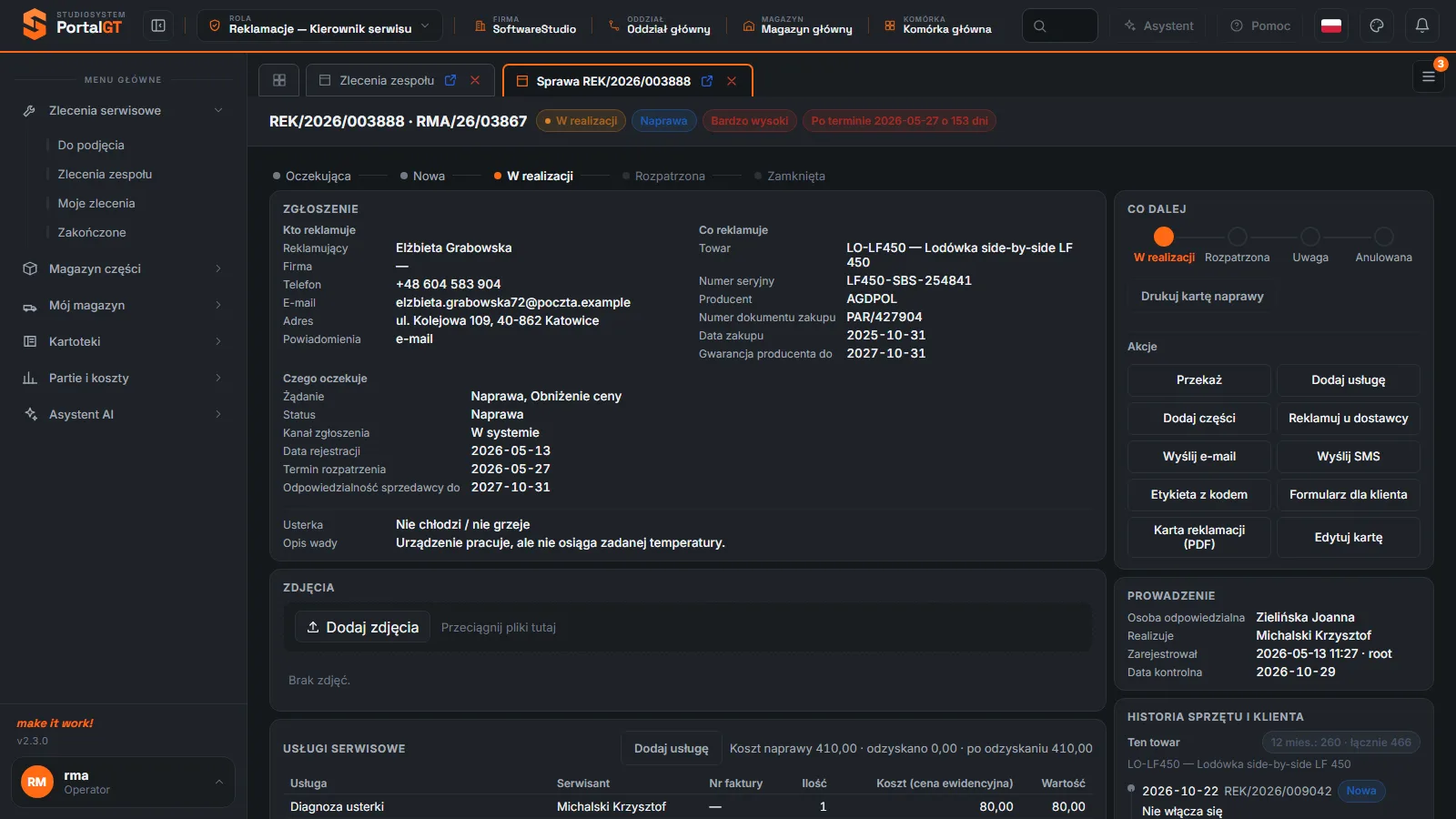This screenshot has width=1456, height=819.
Task: Click Wyślij SMS action button
Action: 1349,456
